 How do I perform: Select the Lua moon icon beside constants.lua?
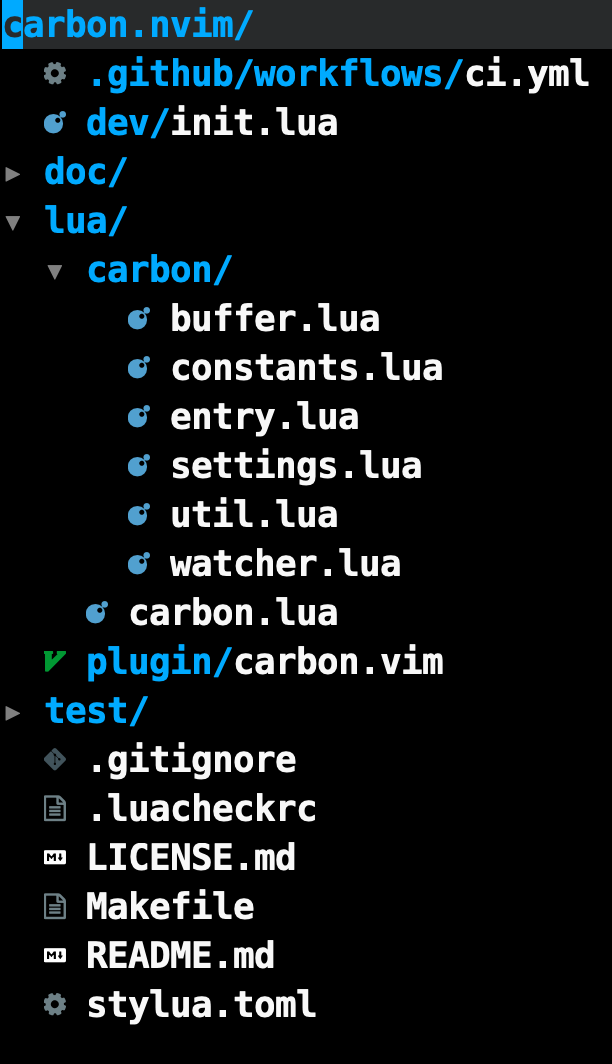[138, 367]
